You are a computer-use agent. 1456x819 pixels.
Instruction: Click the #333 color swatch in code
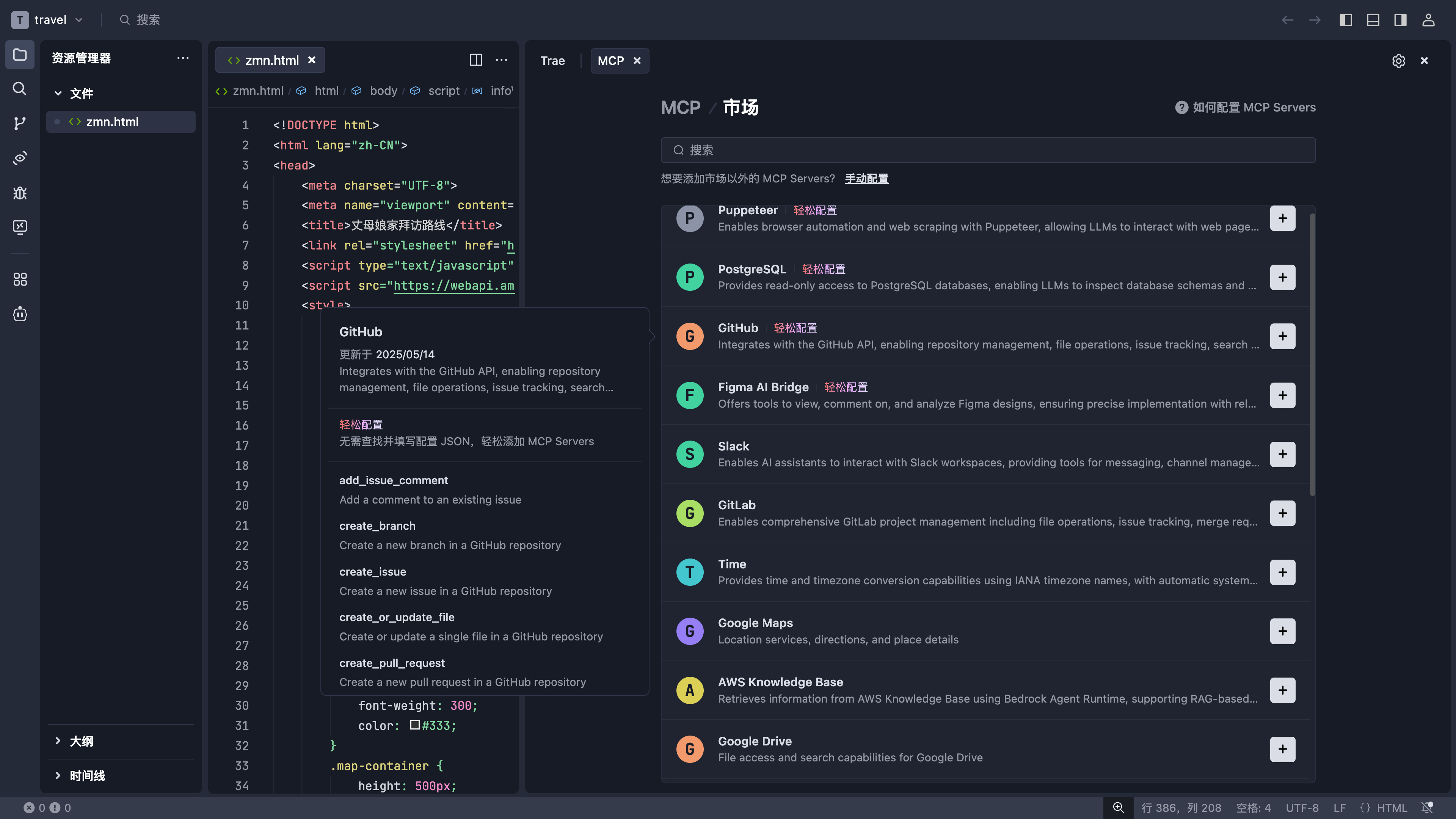click(x=414, y=725)
